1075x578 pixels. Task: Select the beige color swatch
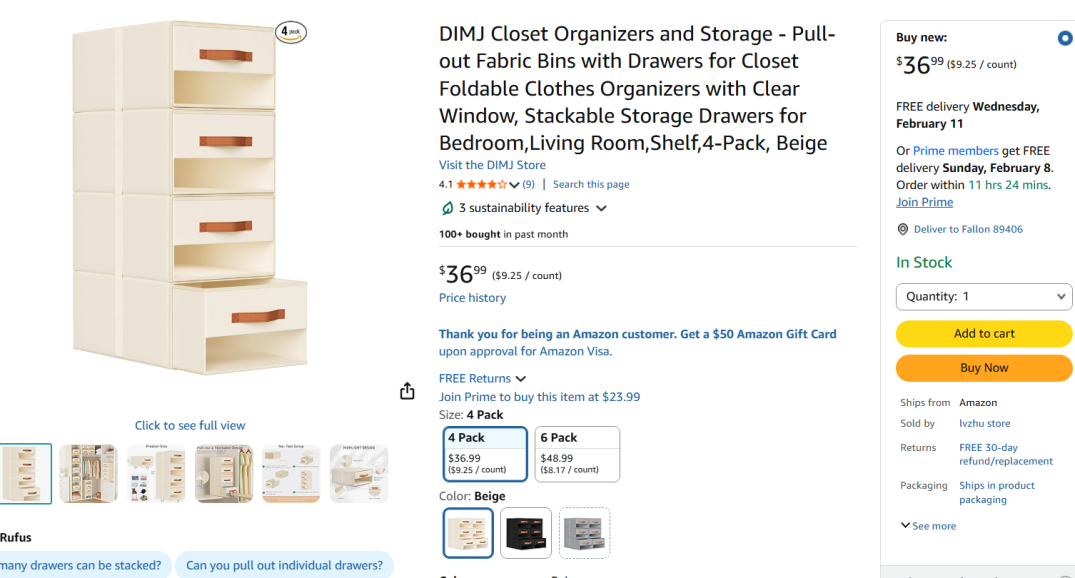coord(468,533)
